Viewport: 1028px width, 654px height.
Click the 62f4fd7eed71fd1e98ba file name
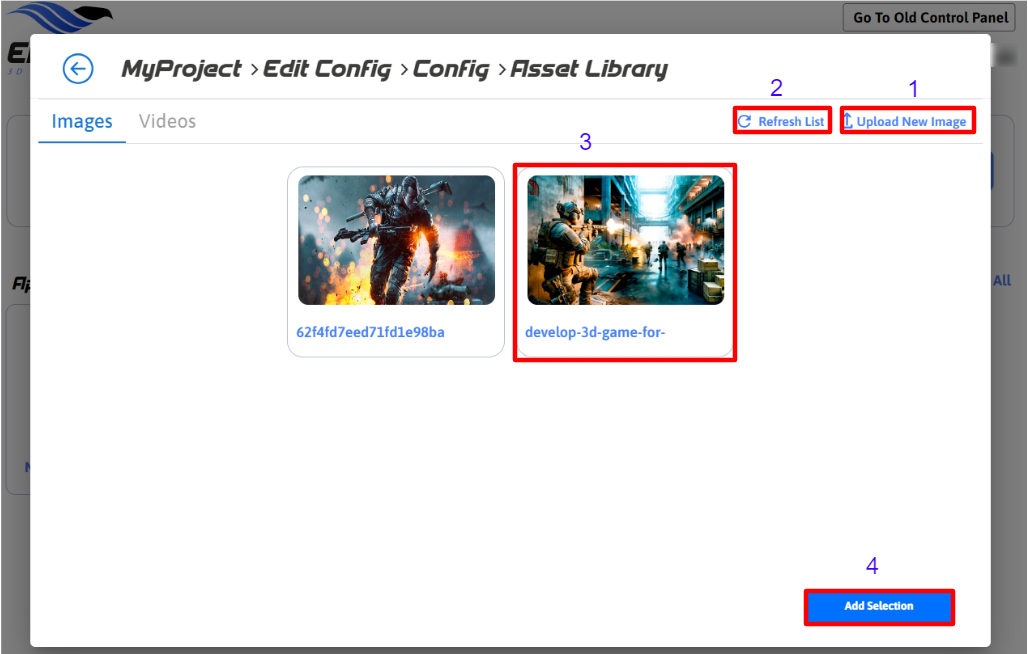370,332
